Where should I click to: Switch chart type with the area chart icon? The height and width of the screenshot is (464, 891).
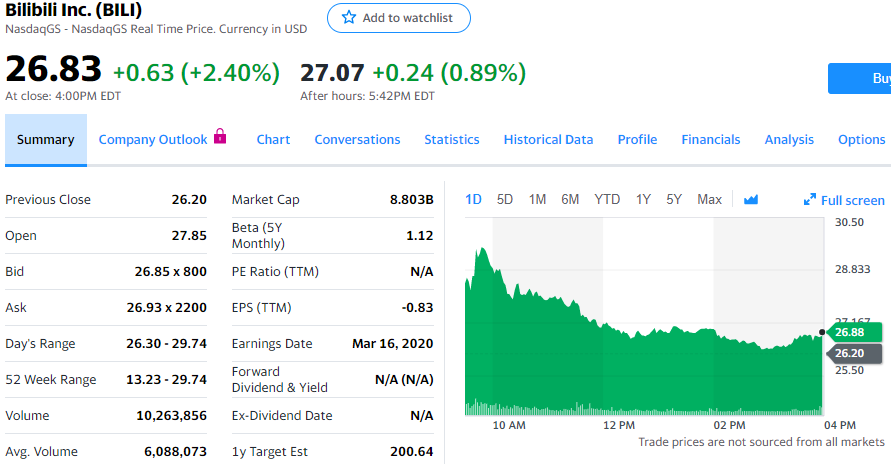[x=751, y=200]
